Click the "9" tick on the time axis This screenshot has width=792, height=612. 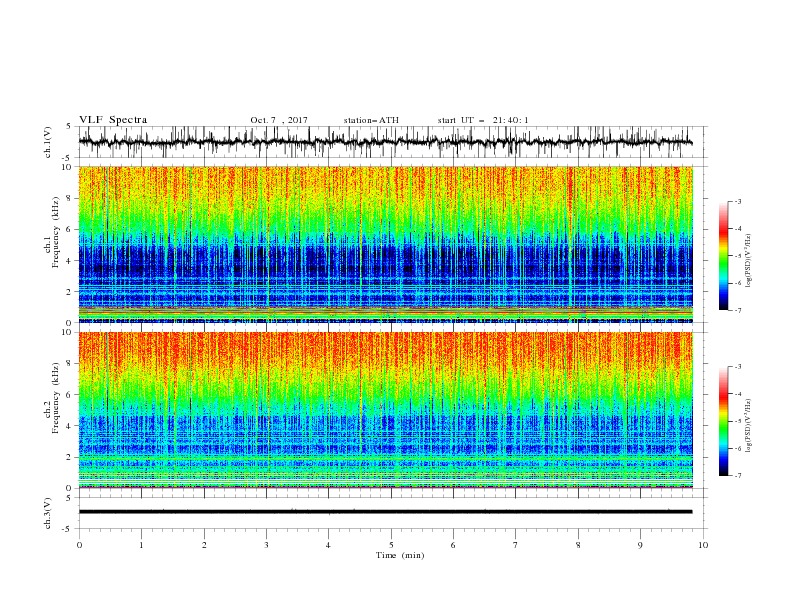(640, 545)
